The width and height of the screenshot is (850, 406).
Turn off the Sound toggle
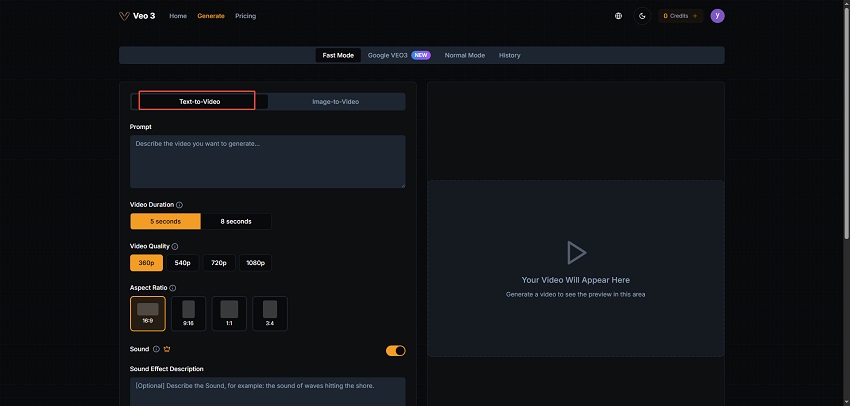pyautogui.click(x=395, y=350)
